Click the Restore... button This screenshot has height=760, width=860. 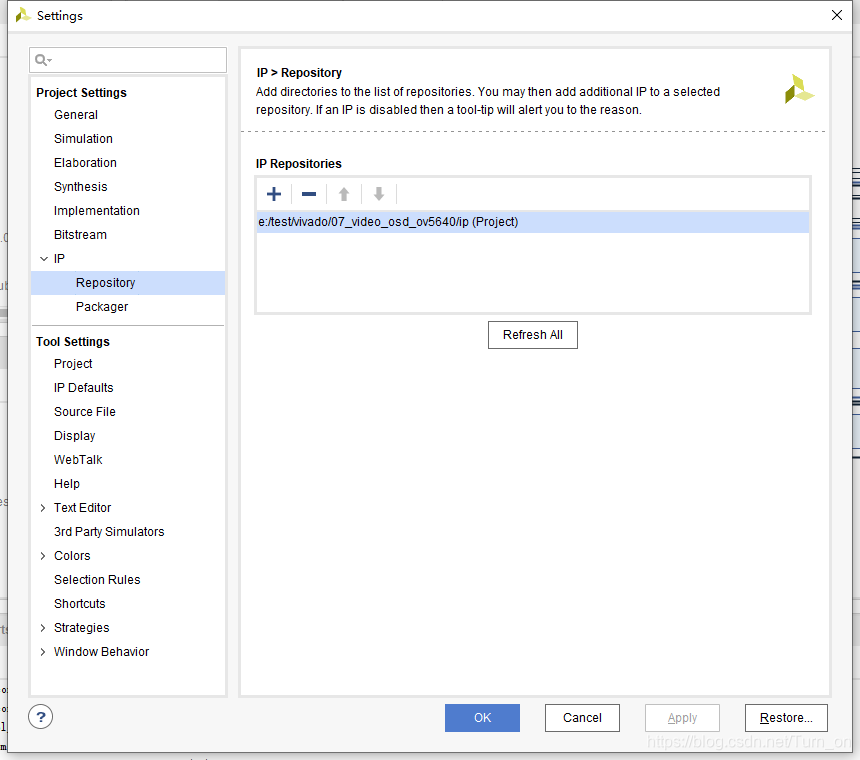tap(786, 718)
